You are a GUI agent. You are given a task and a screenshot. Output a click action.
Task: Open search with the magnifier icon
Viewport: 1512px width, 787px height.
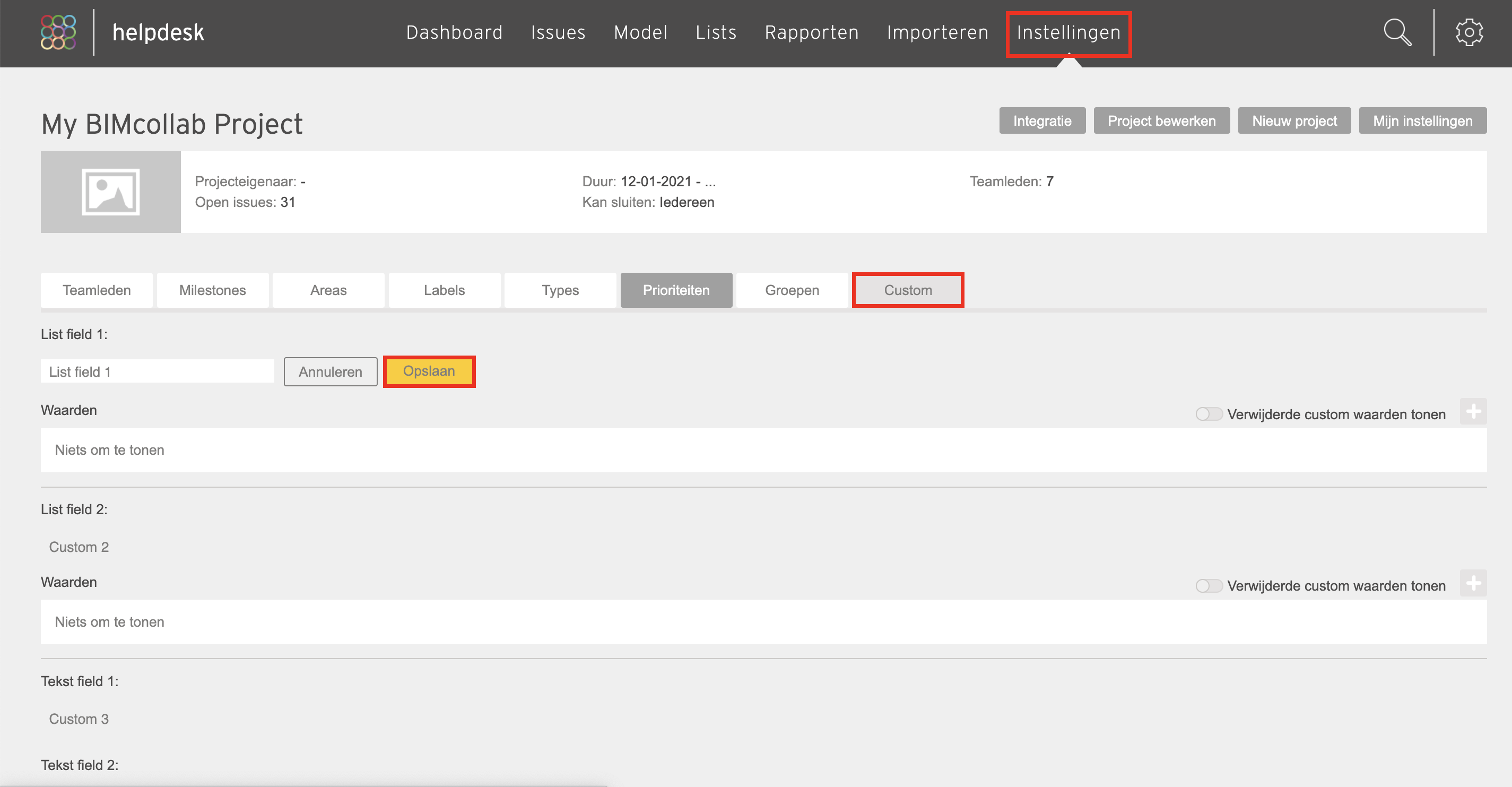1397,32
